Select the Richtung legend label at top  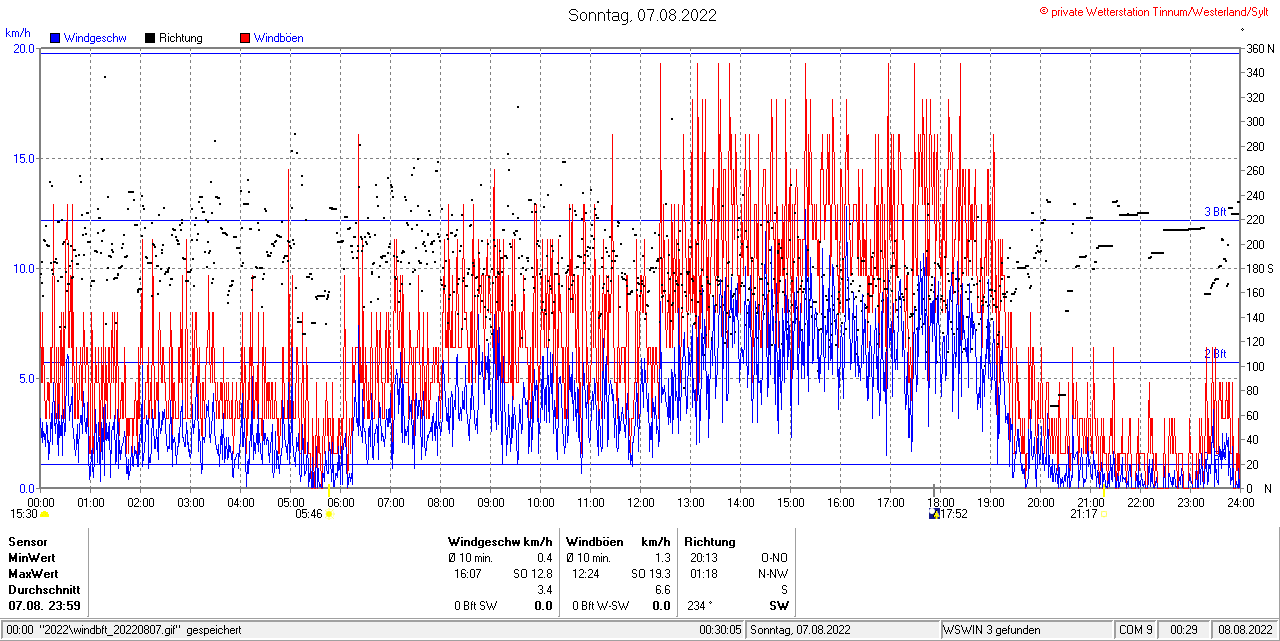pyautogui.click(x=181, y=38)
